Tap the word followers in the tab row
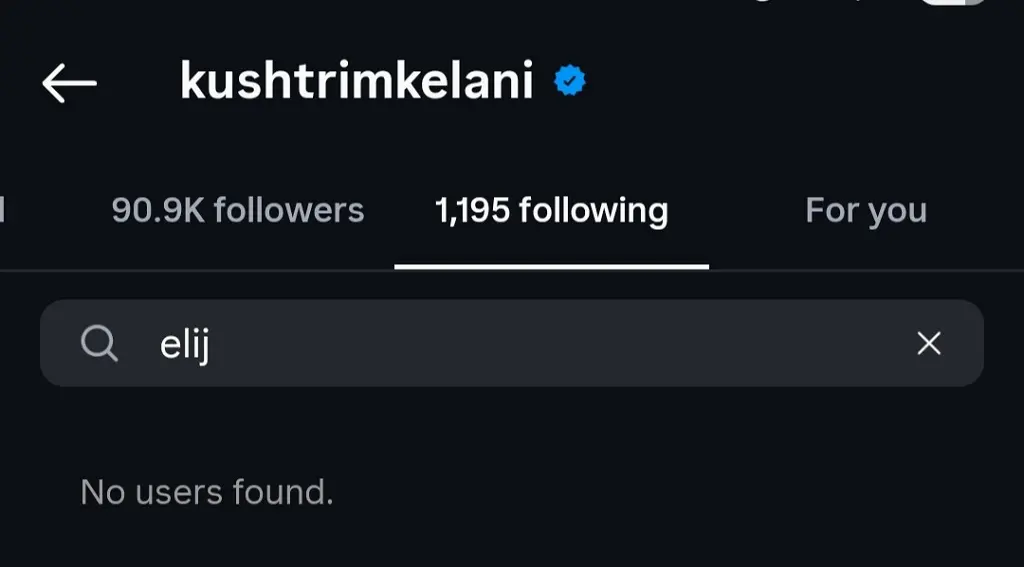This screenshot has width=1024, height=567. click(x=289, y=210)
